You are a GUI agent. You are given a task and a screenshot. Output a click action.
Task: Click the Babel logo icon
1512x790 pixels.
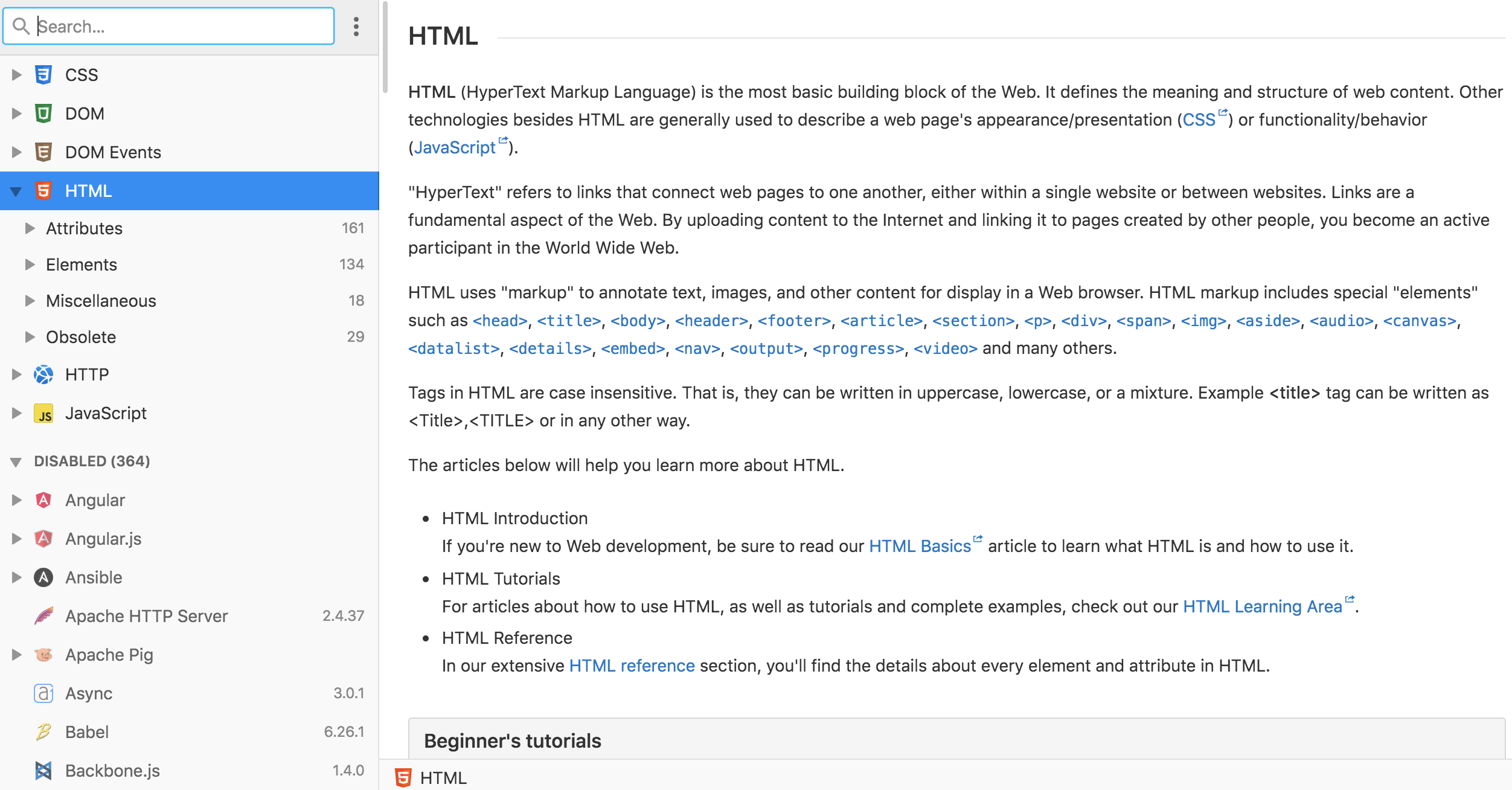pos(43,732)
